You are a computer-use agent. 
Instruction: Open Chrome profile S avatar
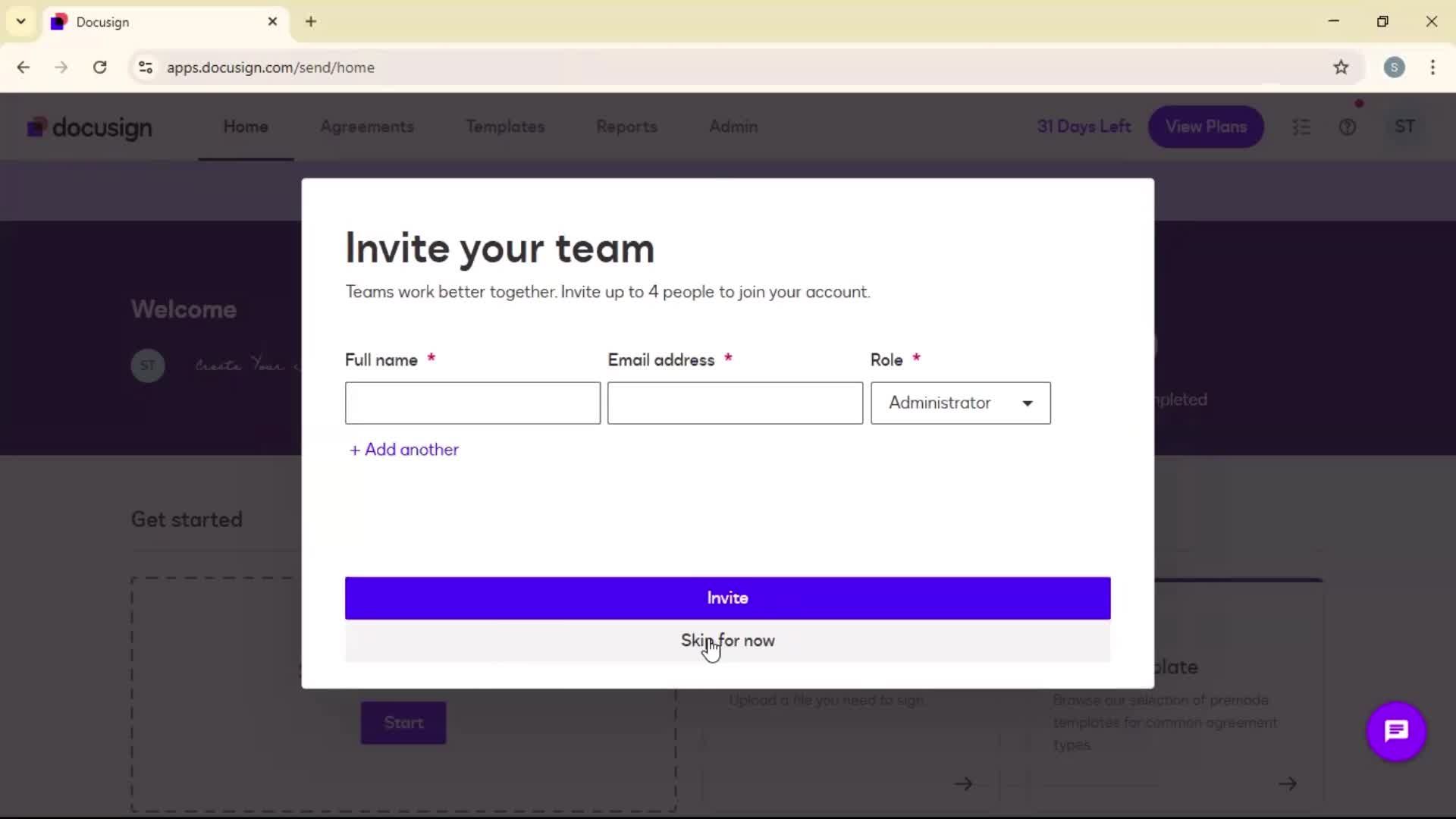[1394, 67]
